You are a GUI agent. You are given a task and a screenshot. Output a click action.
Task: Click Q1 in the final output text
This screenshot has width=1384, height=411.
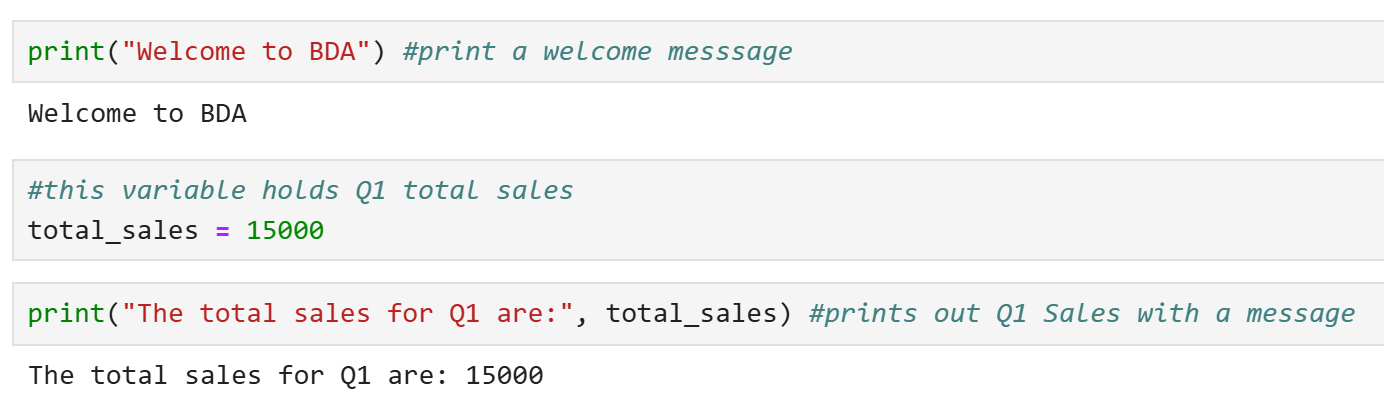[356, 376]
